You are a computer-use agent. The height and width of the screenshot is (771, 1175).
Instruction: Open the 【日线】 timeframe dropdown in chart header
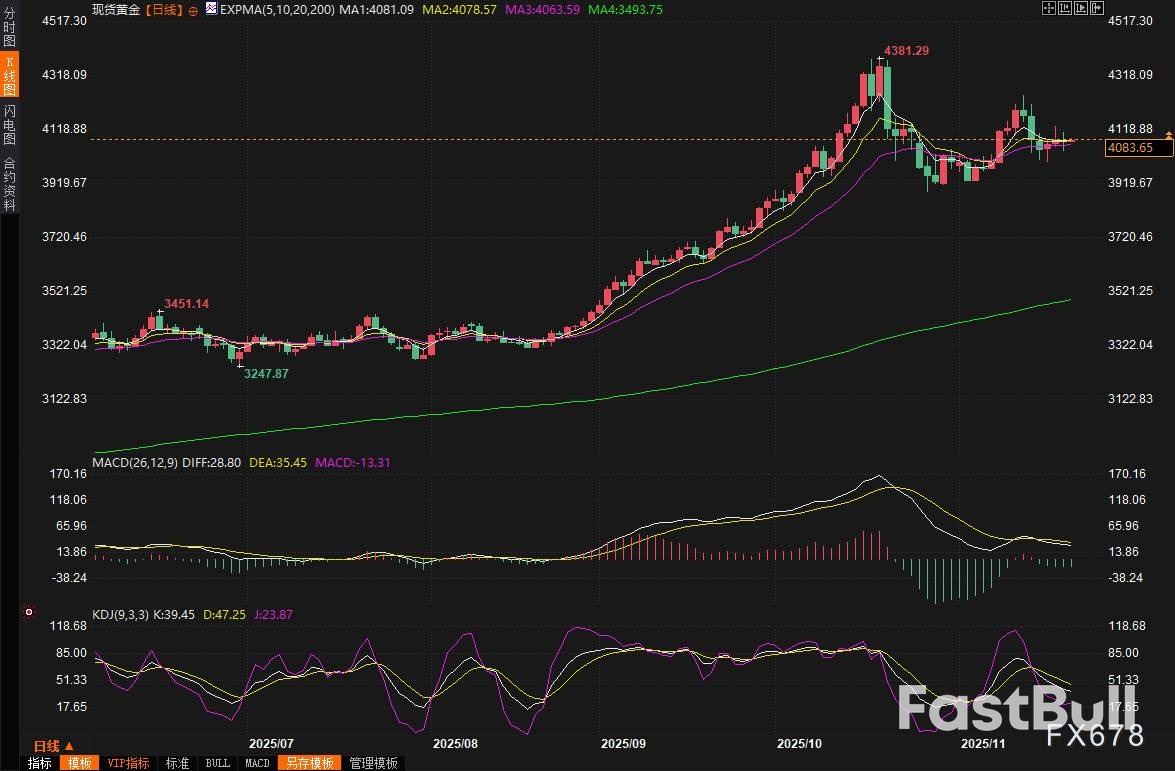[162, 8]
